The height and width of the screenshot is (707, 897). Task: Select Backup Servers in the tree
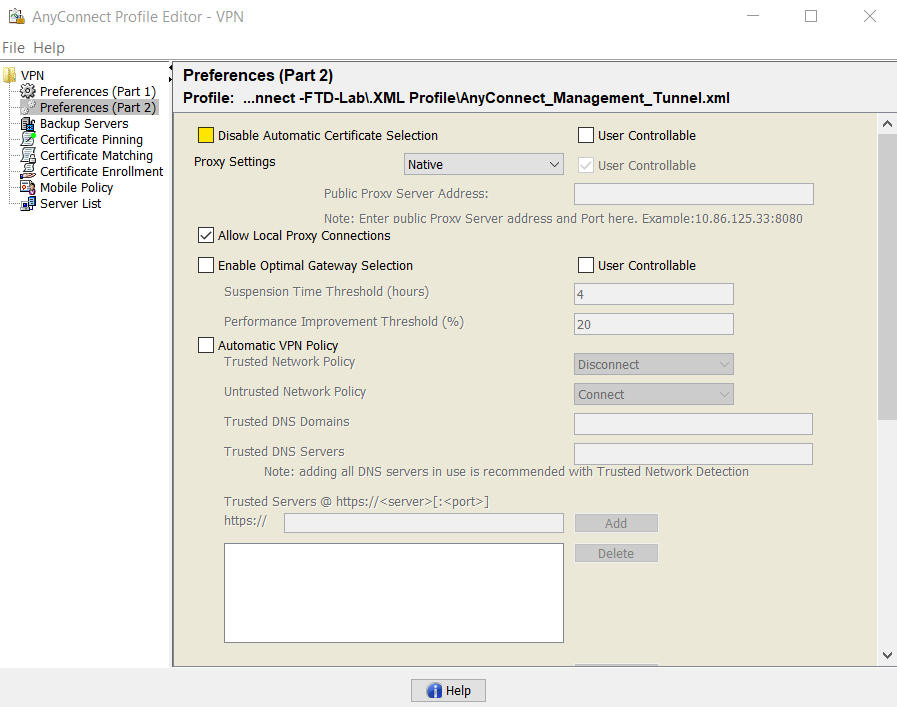click(84, 124)
